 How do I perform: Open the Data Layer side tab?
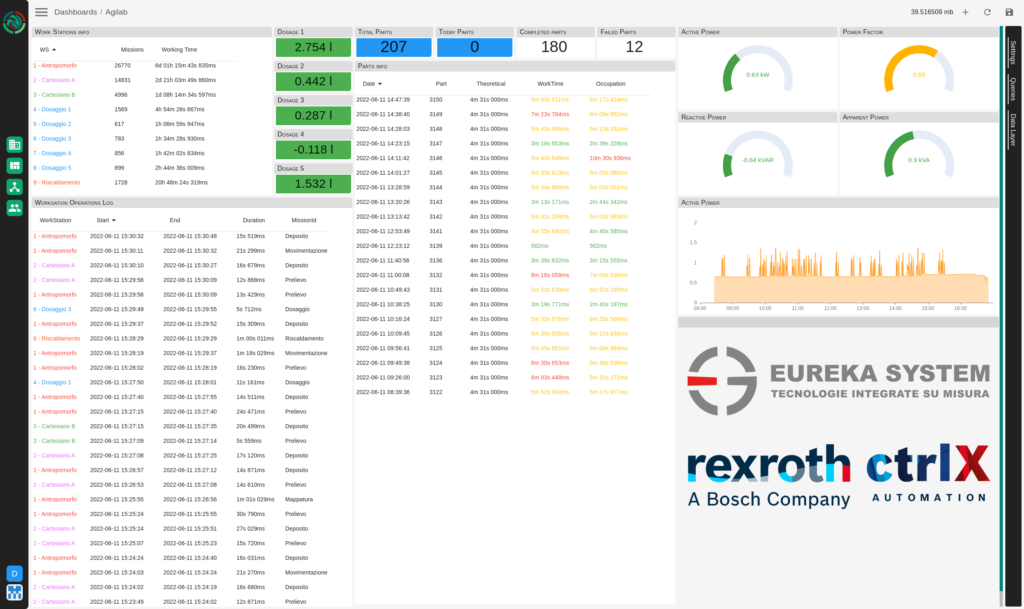pos(1013,130)
